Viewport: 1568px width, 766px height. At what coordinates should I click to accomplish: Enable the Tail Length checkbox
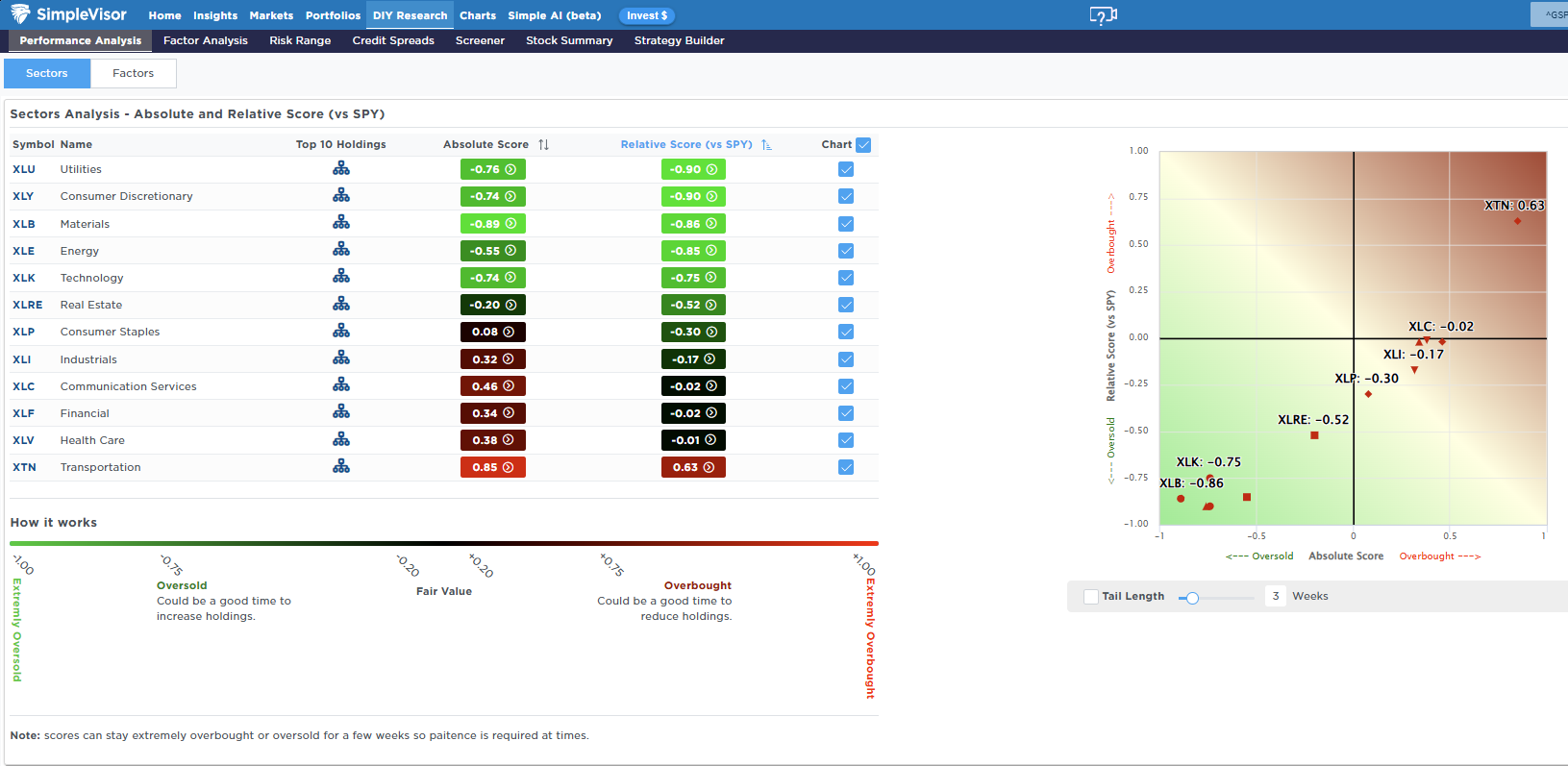coord(1091,597)
